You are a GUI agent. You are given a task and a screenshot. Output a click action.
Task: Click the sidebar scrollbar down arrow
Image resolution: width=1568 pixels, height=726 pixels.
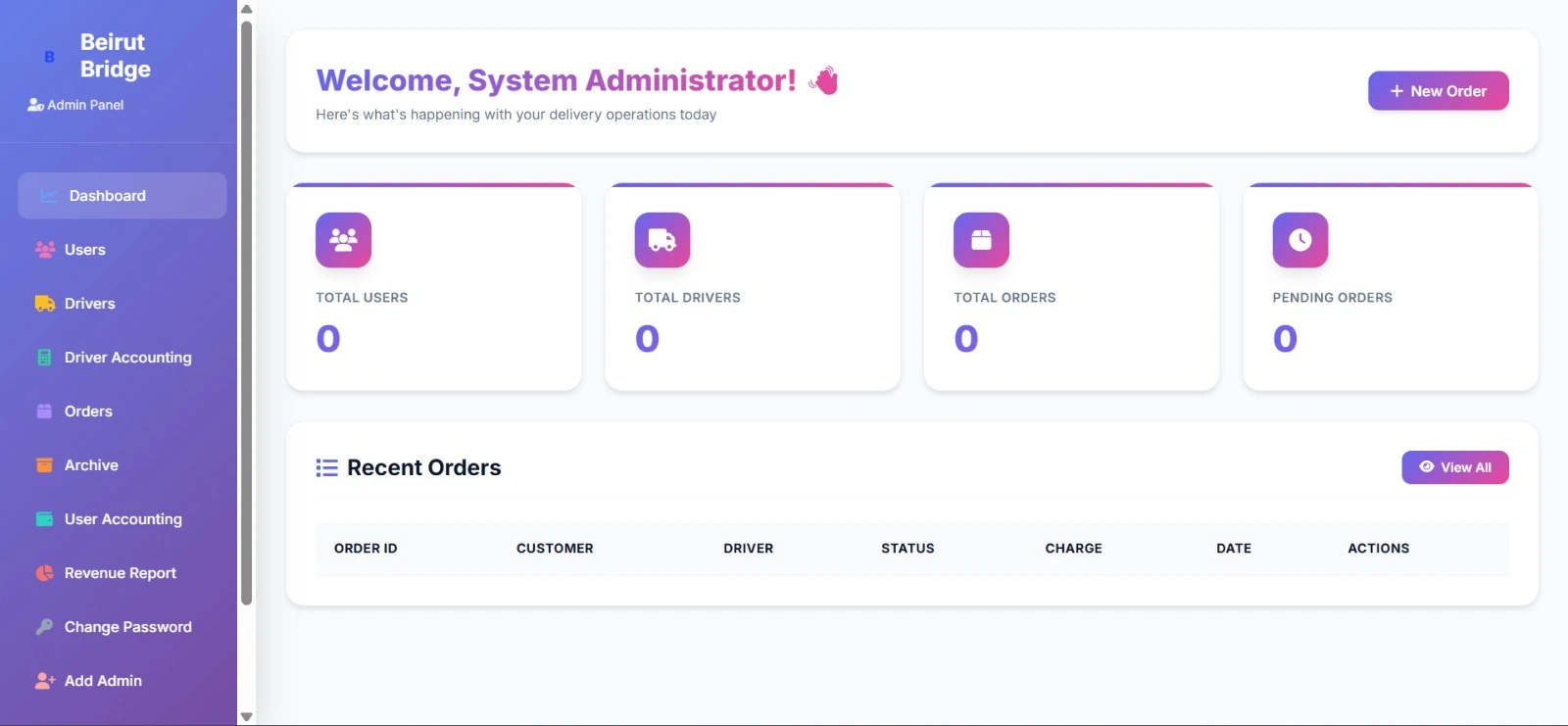click(x=247, y=717)
